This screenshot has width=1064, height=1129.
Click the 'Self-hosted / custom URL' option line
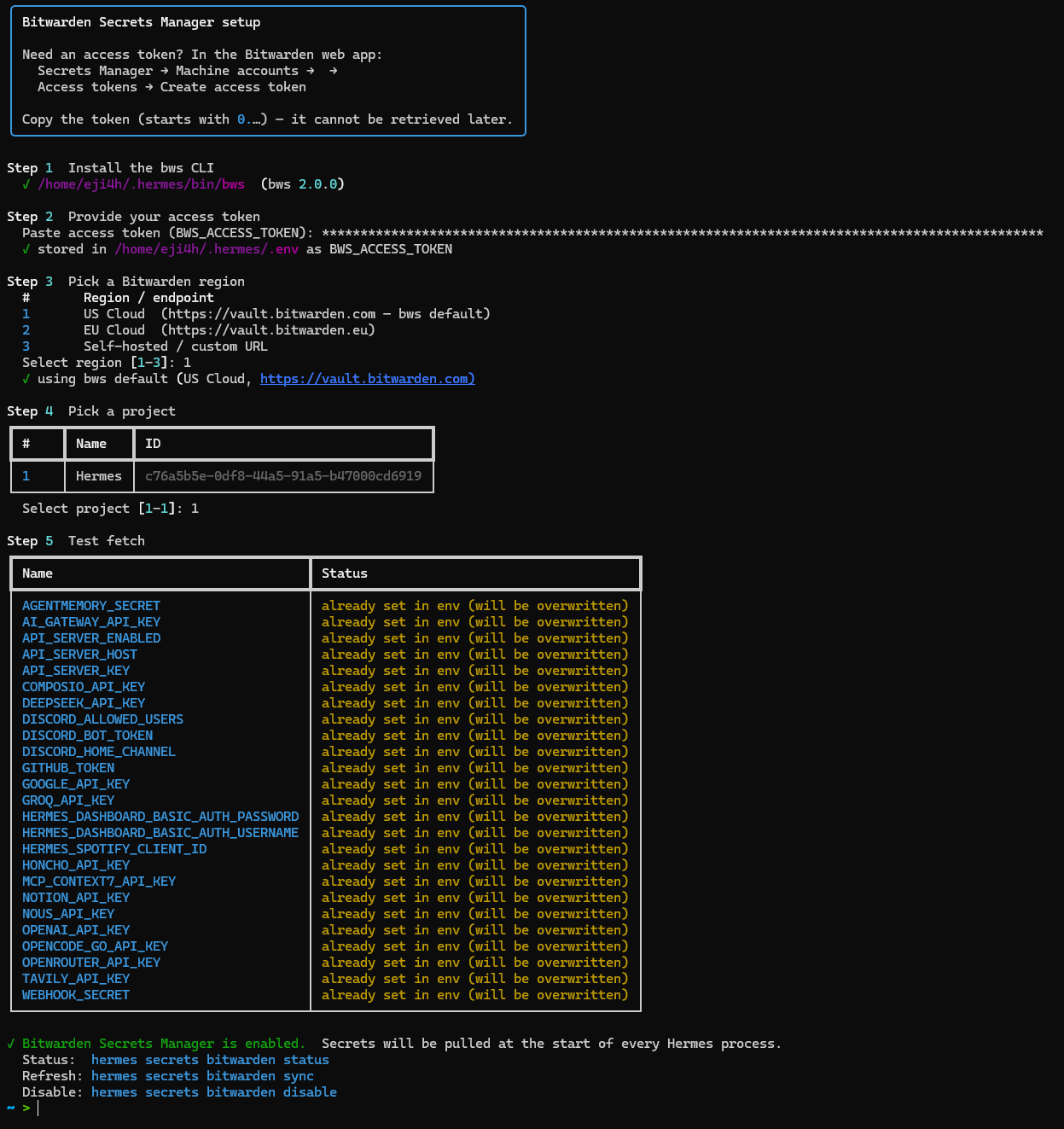pos(145,346)
